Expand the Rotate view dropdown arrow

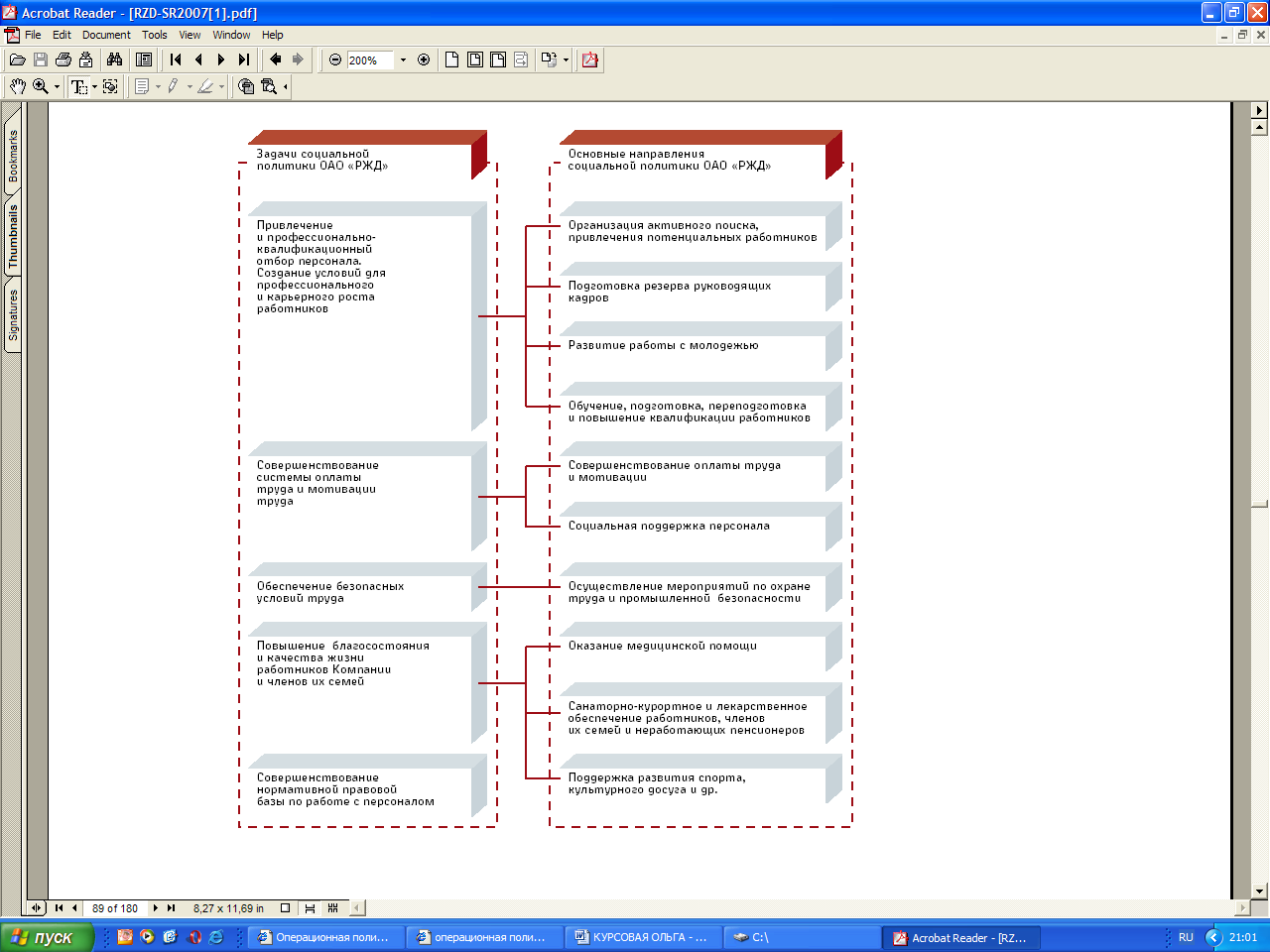click(566, 60)
